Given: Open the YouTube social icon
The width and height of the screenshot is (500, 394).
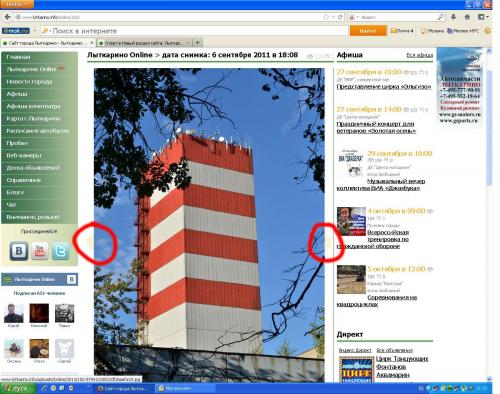Looking at the screenshot, I should click(40, 251).
